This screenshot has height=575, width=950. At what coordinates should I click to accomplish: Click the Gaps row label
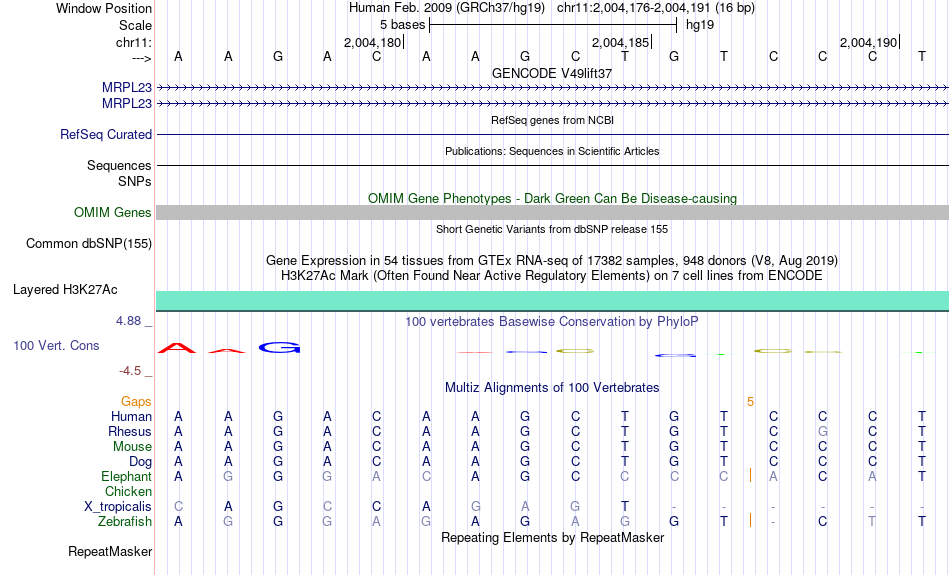click(136, 402)
